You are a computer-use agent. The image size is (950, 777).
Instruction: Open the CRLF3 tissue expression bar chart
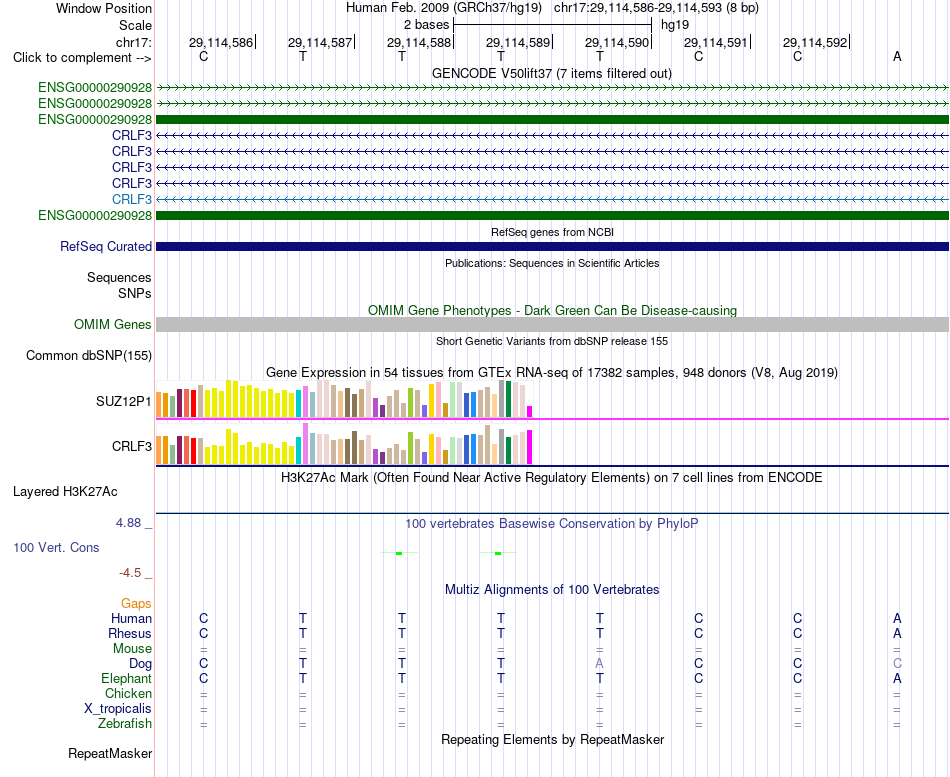tap(344, 444)
